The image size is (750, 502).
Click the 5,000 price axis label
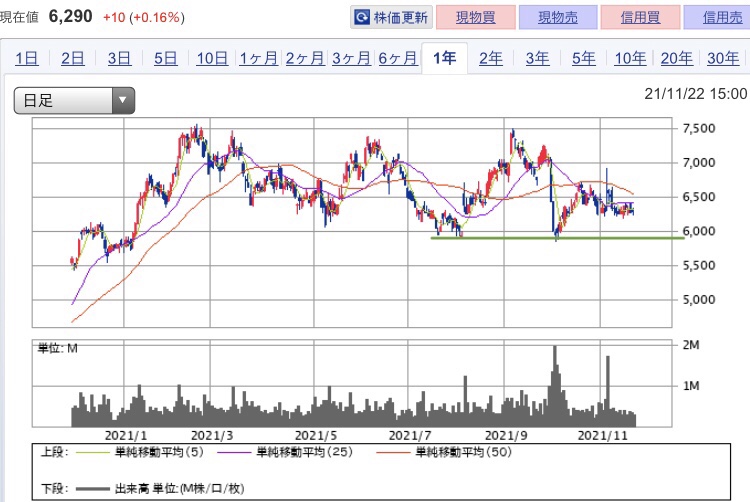[x=699, y=300]
